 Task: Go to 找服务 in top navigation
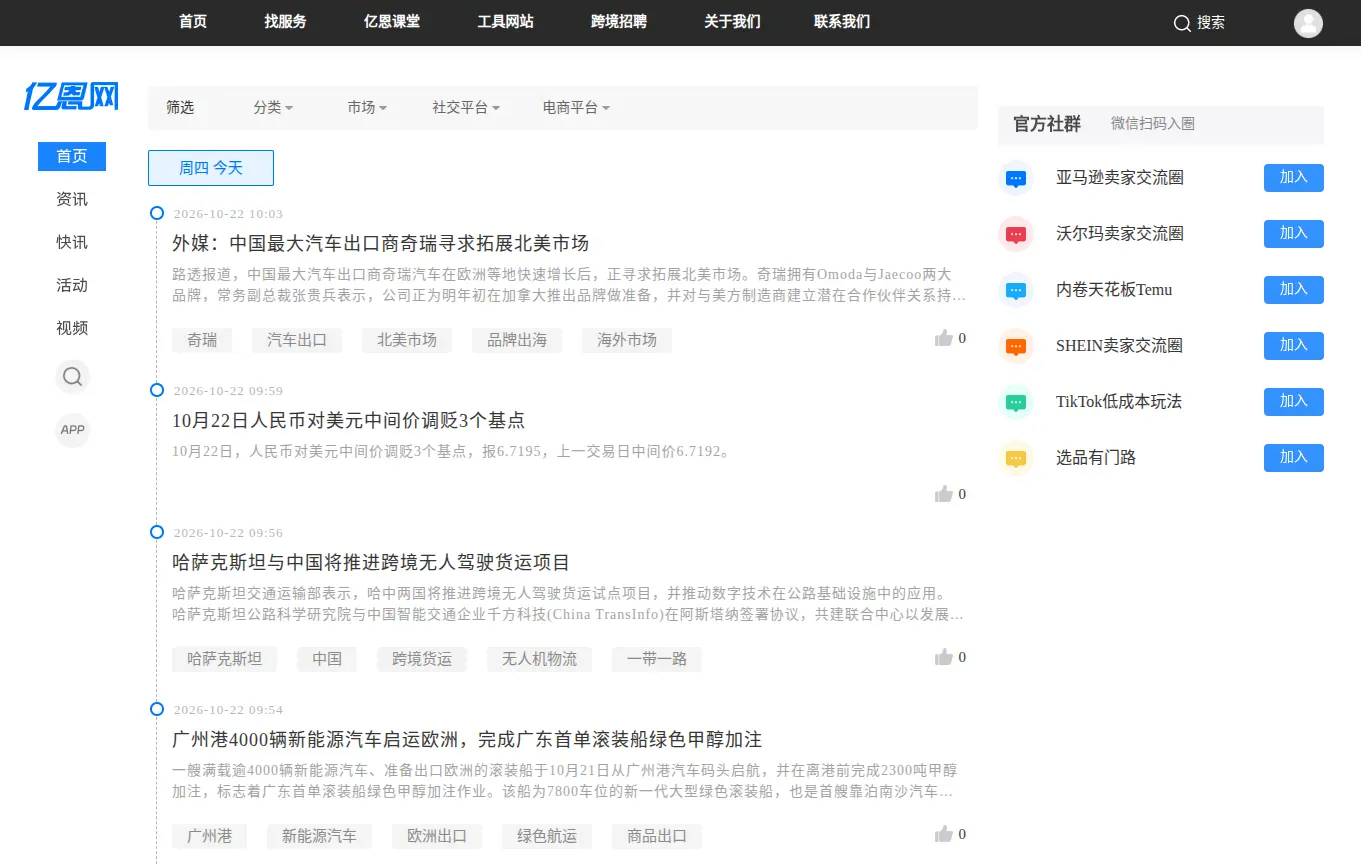(285, 22)
